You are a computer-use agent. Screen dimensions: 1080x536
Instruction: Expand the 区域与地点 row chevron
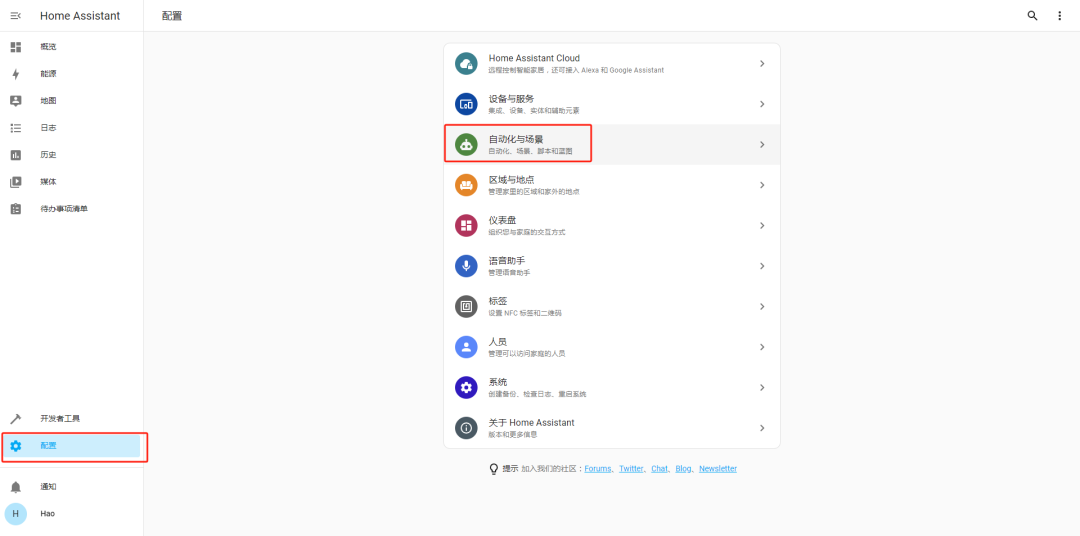coord(762,185)
